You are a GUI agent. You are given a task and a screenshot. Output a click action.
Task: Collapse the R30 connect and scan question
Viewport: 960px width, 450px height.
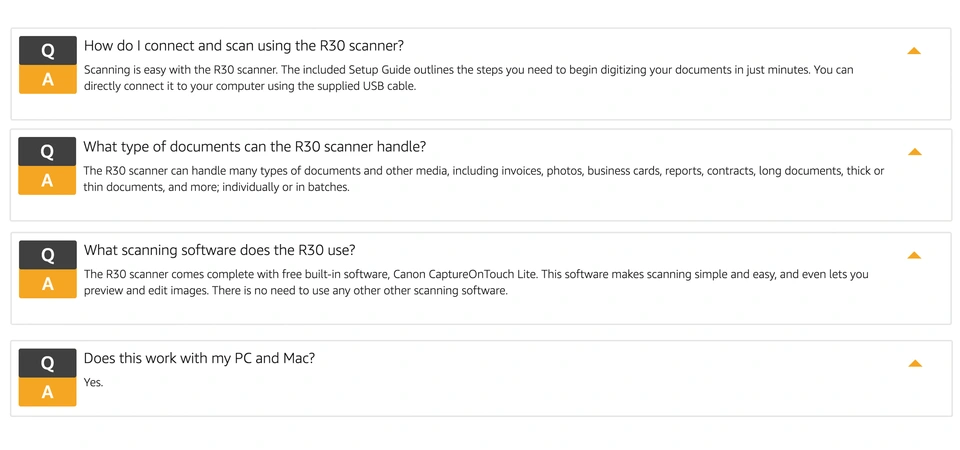click(914, 51)
